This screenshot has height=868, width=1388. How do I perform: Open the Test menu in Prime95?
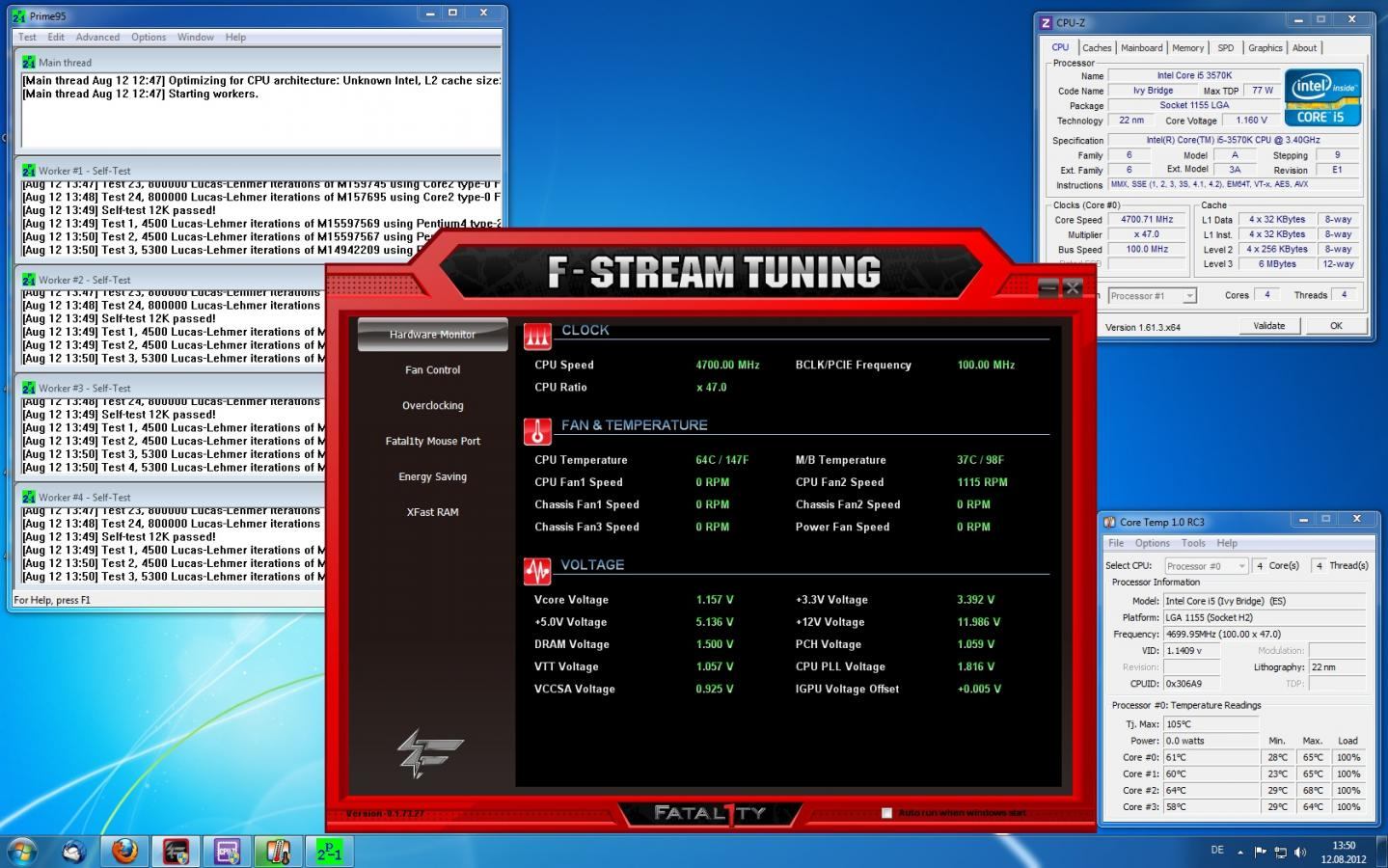pyautogui.click(x=27, y=37)
